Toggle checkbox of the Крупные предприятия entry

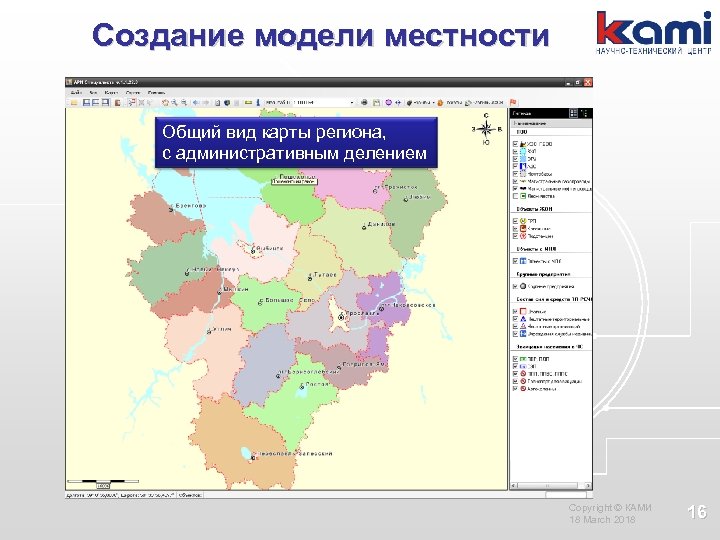[x=515, y=287]
